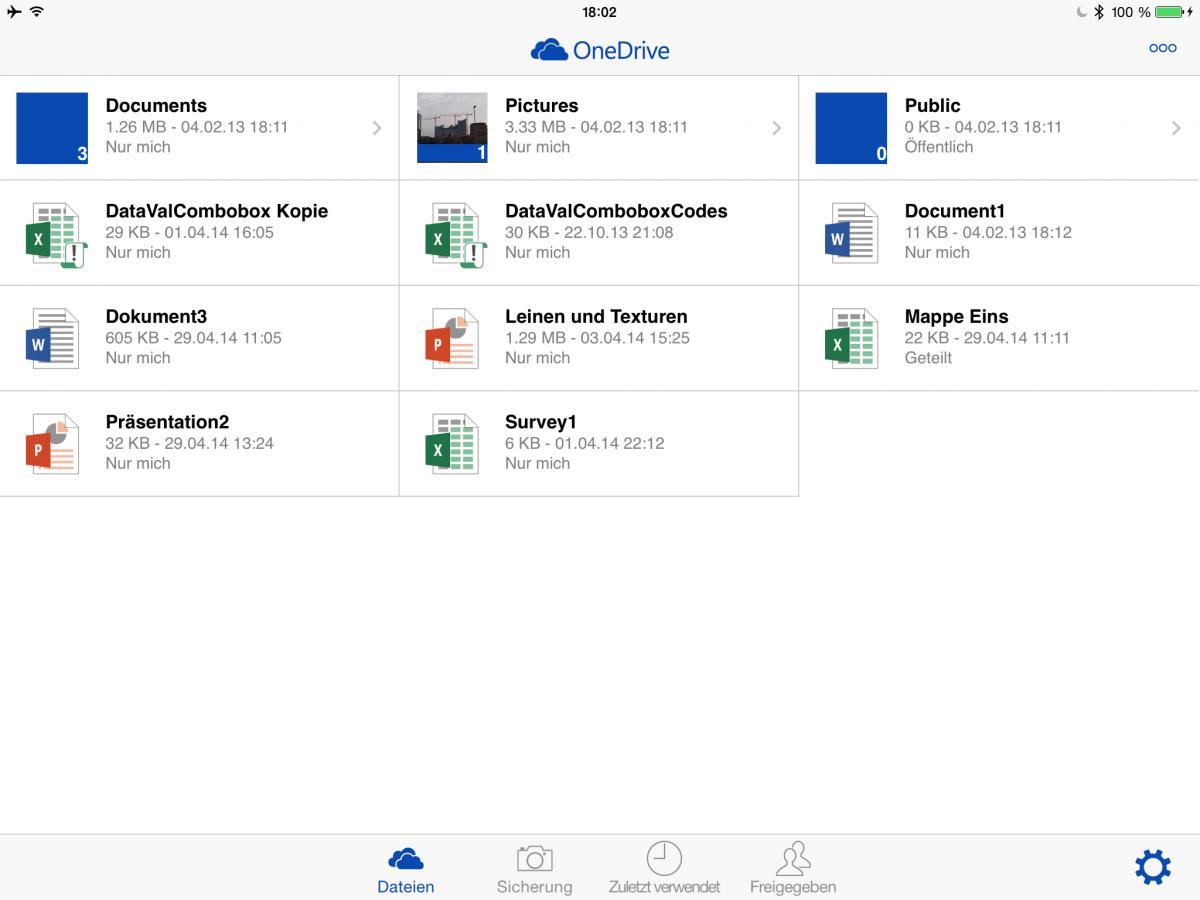Image resolution: width=1200 pixels, height=900 pixels.
Task: Expand Public folder via its chevron
Action: (1176, 128)
